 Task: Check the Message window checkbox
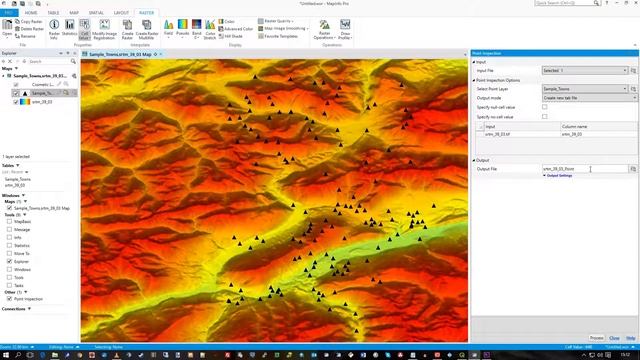point(9,229)
